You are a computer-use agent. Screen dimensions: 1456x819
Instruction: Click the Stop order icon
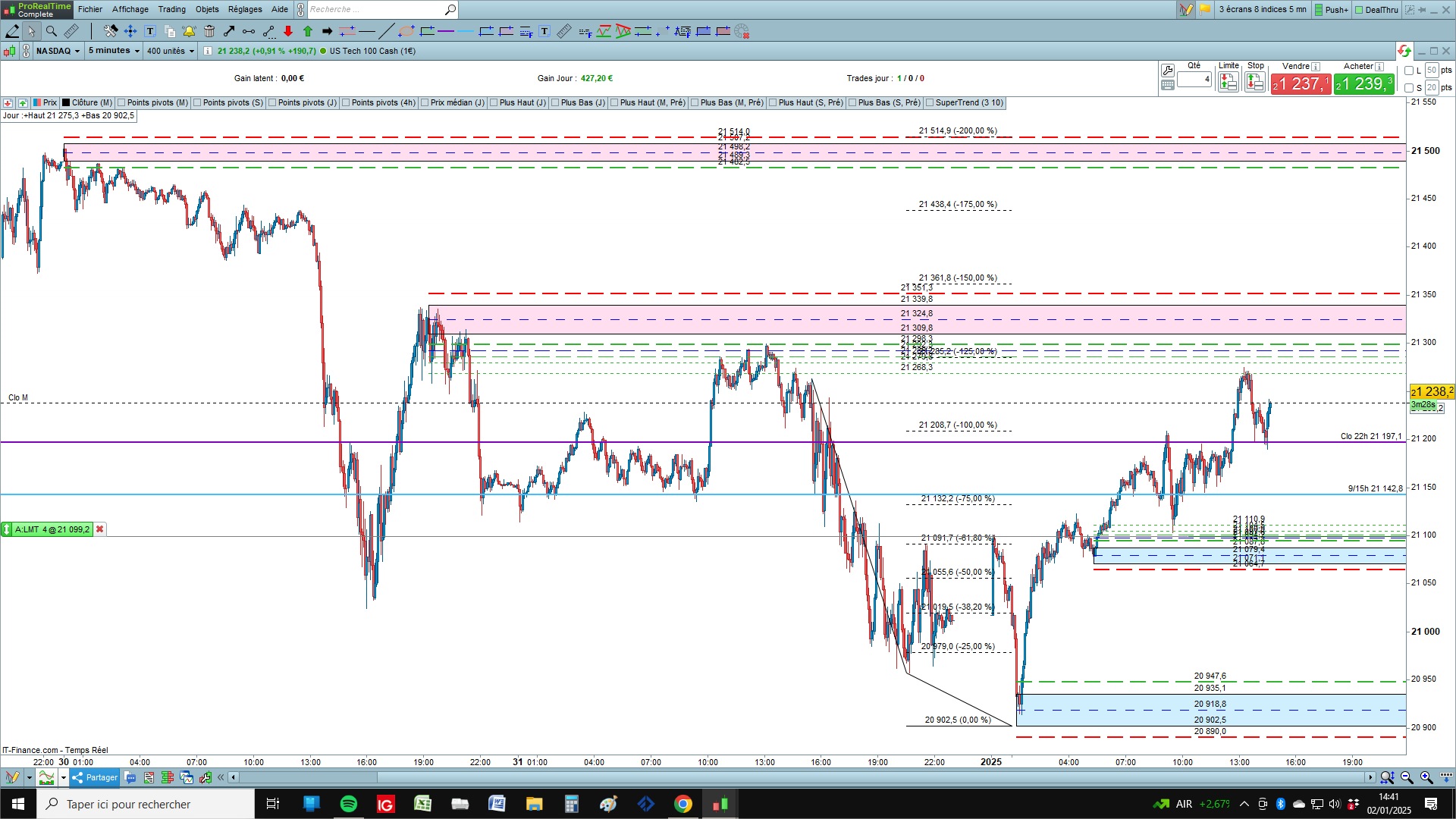tap(1255, 83)
